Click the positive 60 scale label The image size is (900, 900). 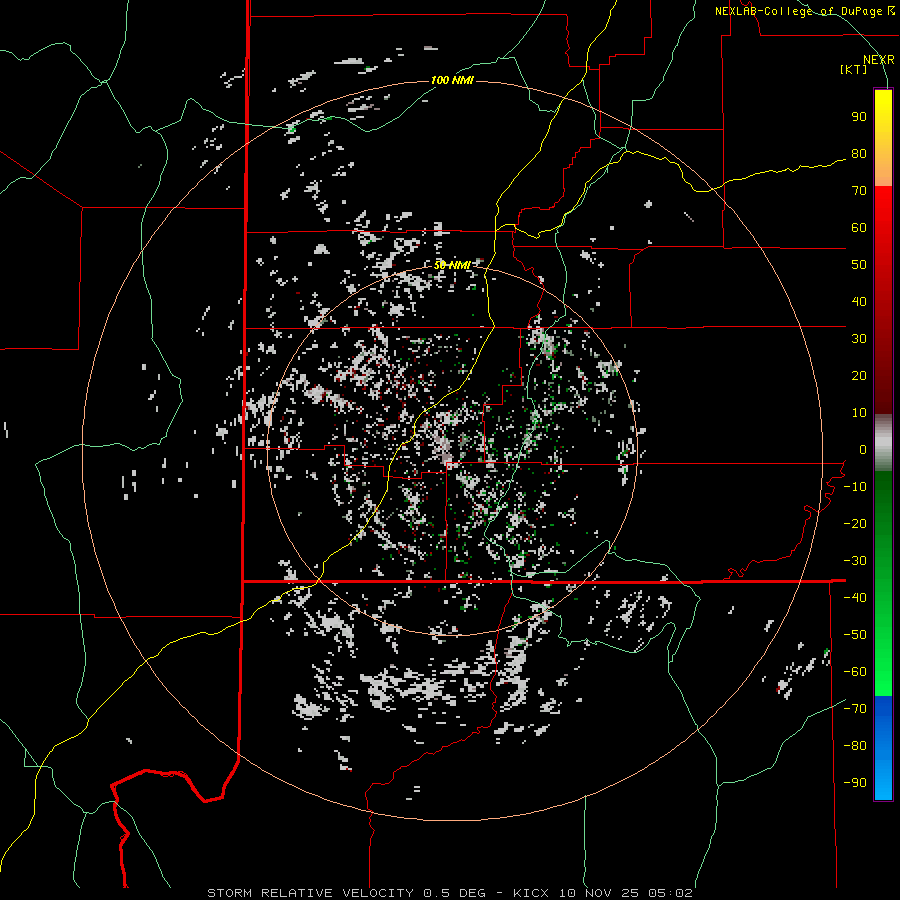pos(859,228)
